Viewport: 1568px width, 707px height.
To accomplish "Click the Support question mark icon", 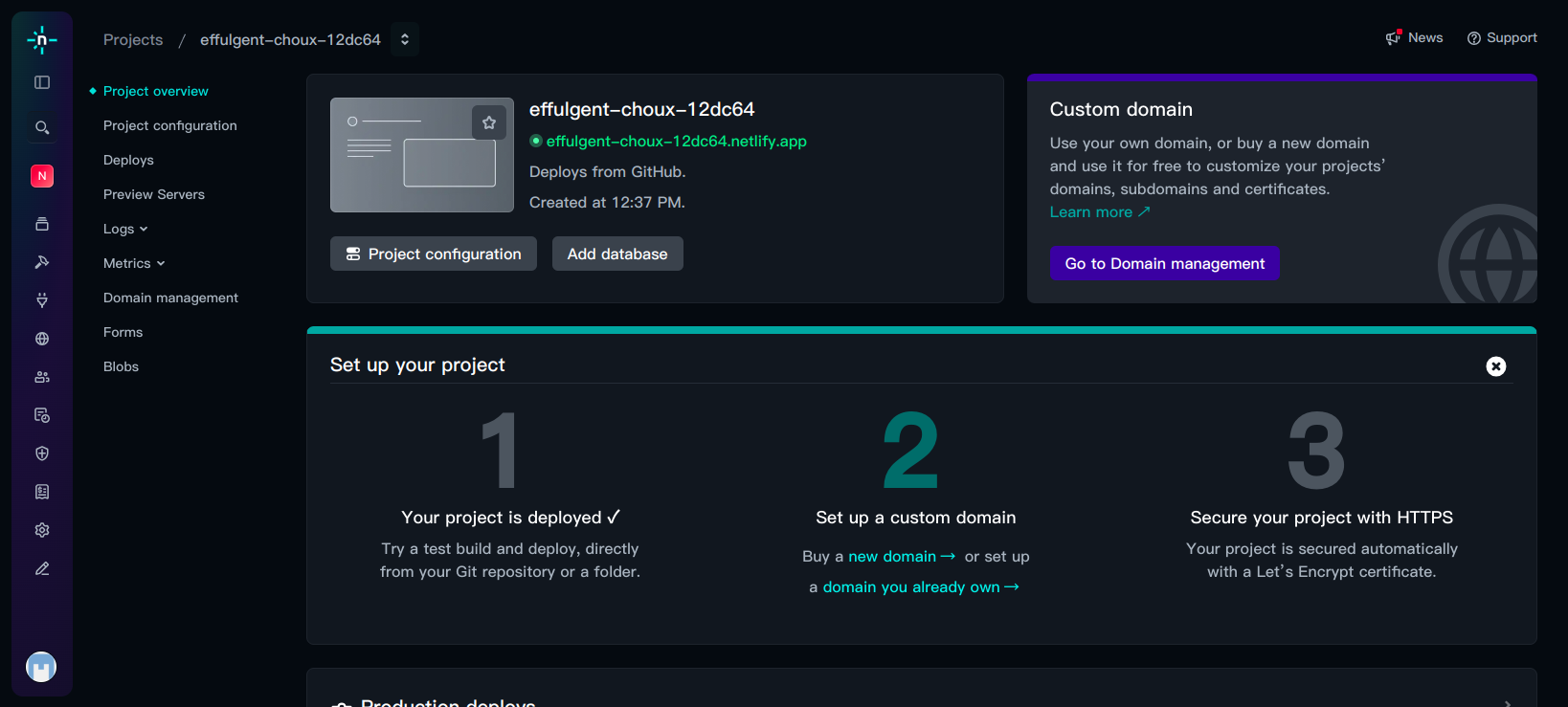I will [x=1474, y=38].
